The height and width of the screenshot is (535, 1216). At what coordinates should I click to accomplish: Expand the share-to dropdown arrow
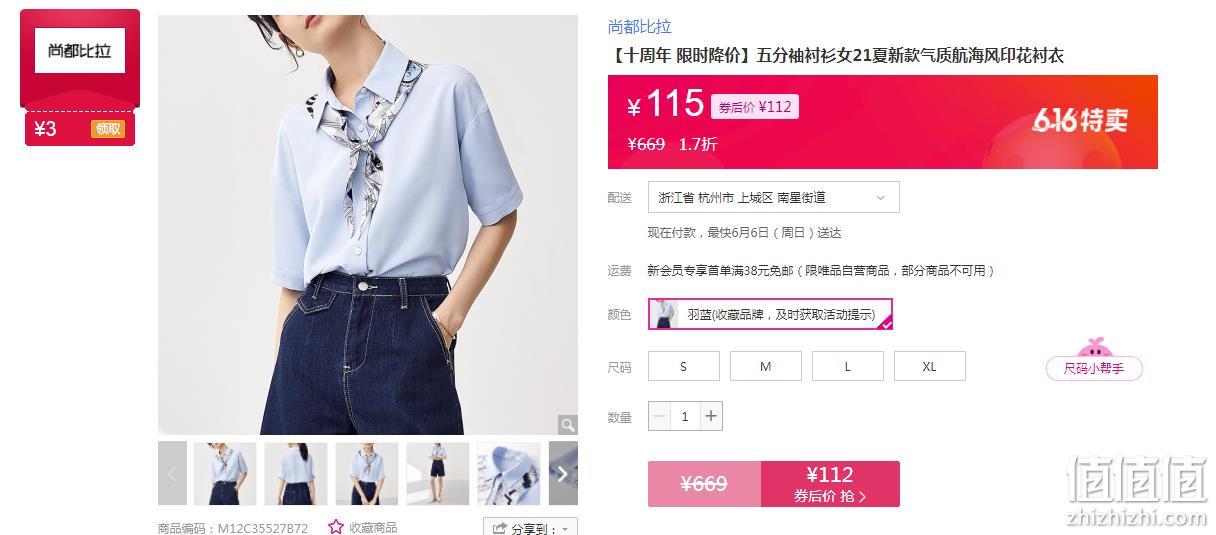(x=565, y=529)
